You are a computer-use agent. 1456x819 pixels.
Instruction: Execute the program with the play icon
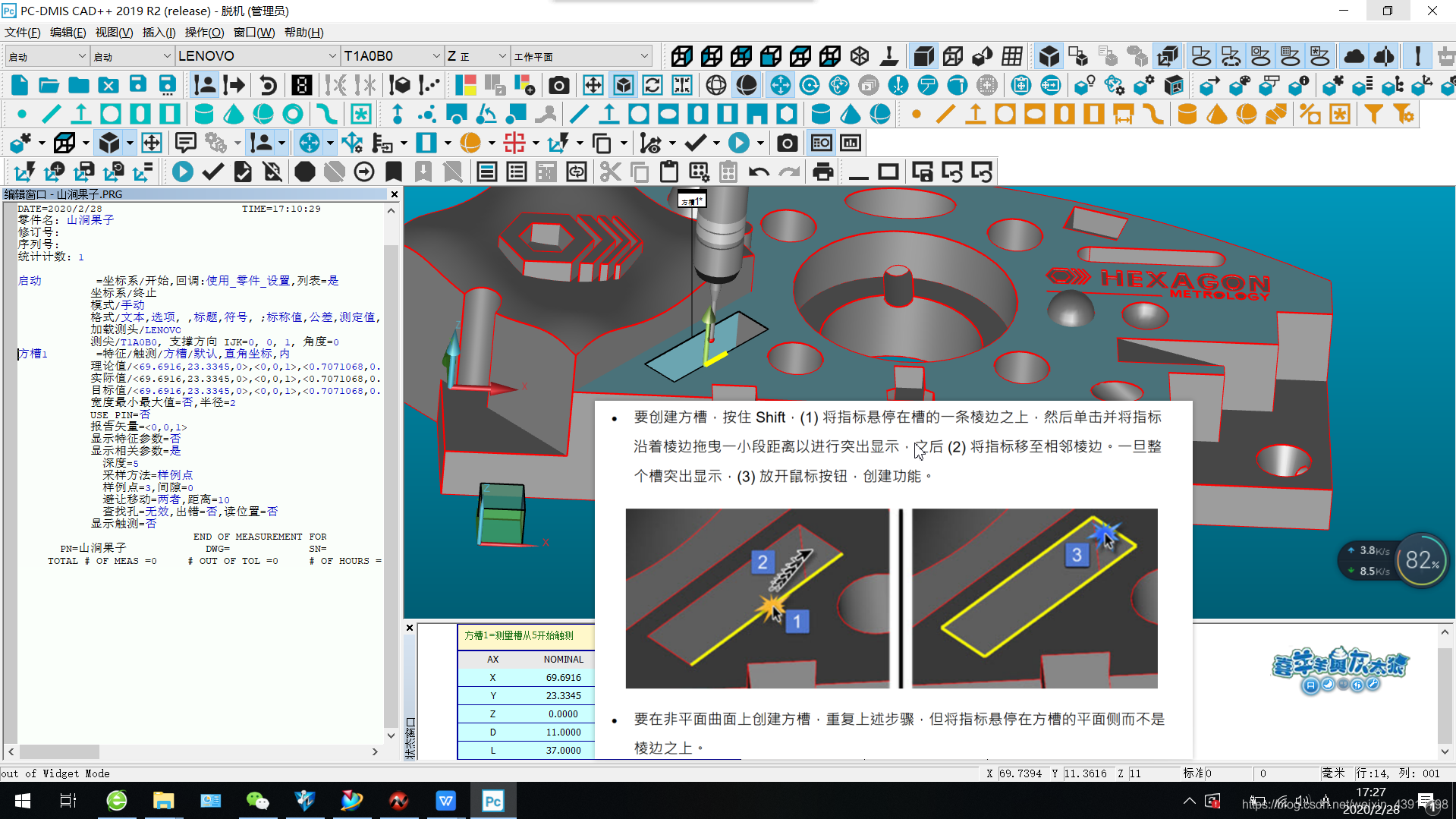pyautogui.click(x=181, y=172)
